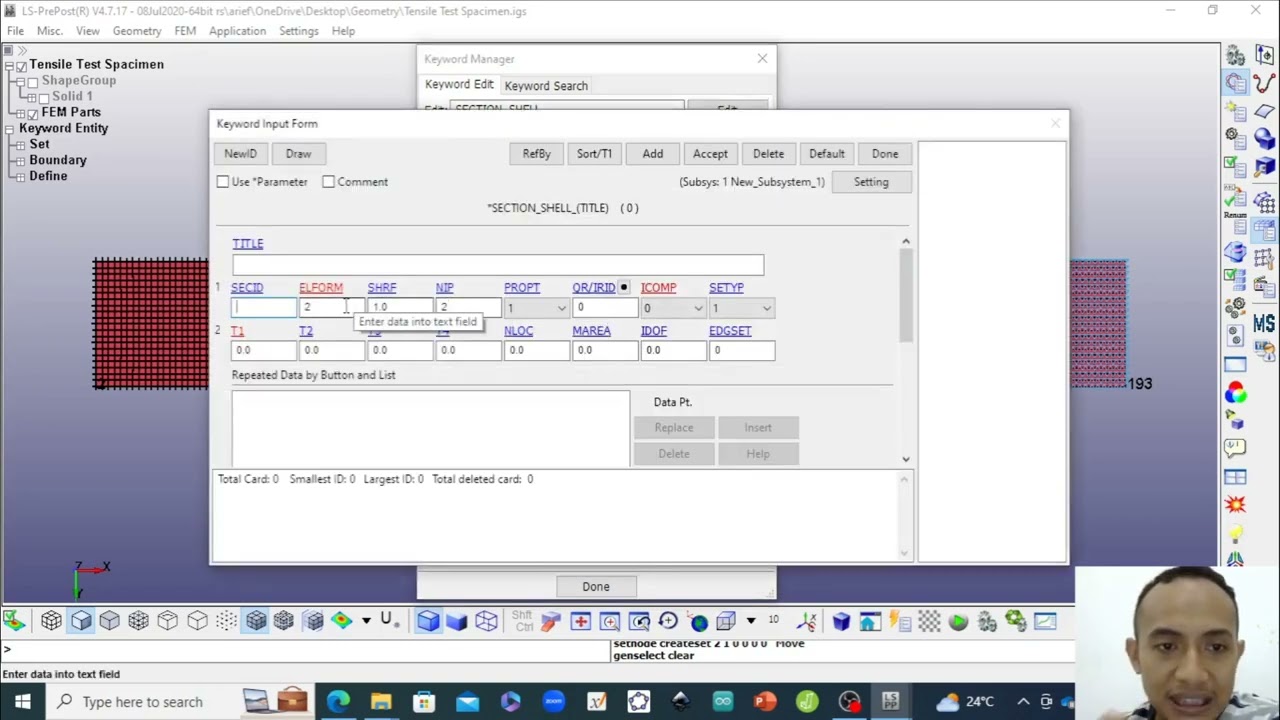Open the File menu
This screenshot has width=1280, height=720.
(15, 31)
